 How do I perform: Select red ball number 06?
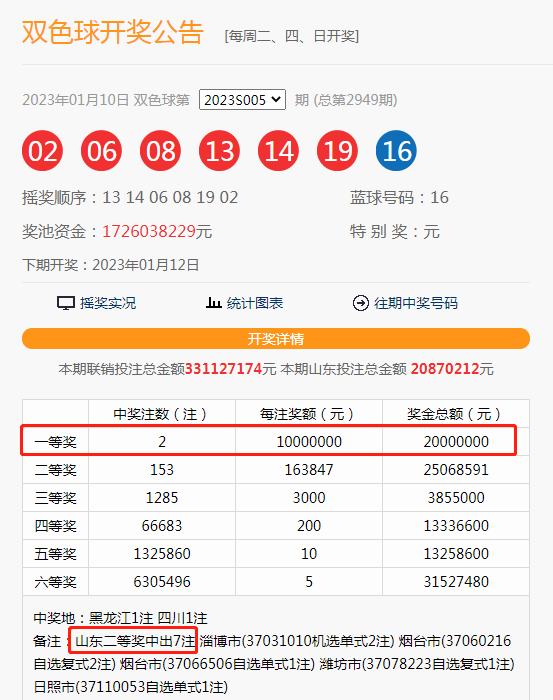pyautogui.click(x=101, y=150)
